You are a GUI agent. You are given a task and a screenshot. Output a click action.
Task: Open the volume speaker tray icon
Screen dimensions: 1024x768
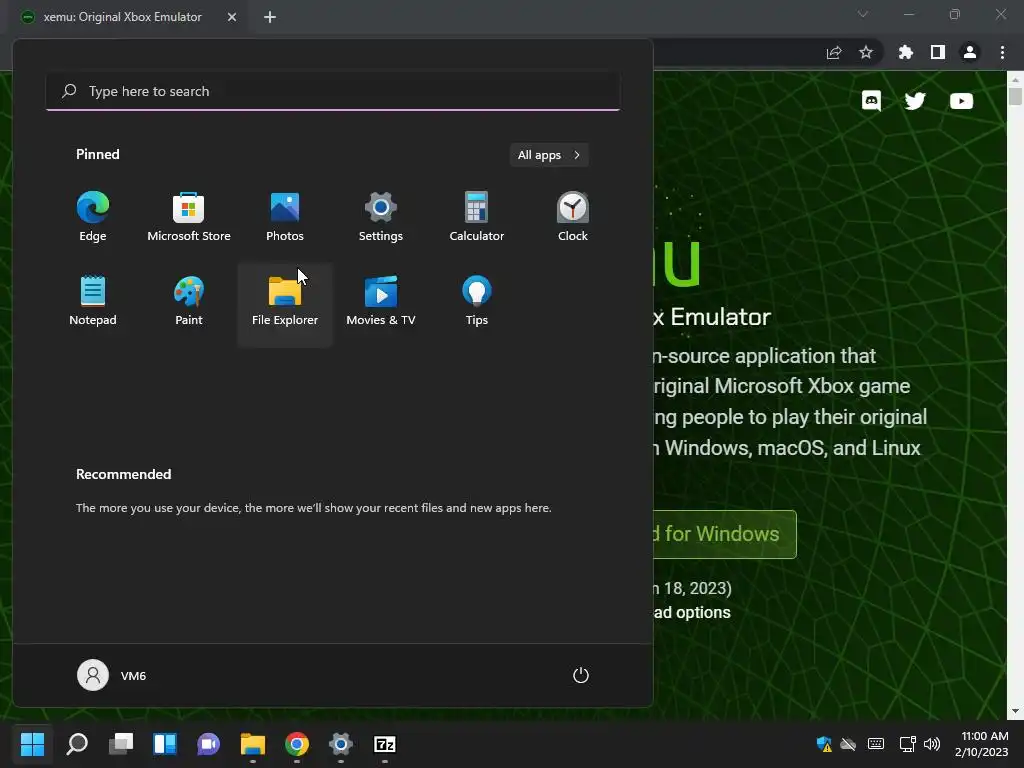(932, 744)
